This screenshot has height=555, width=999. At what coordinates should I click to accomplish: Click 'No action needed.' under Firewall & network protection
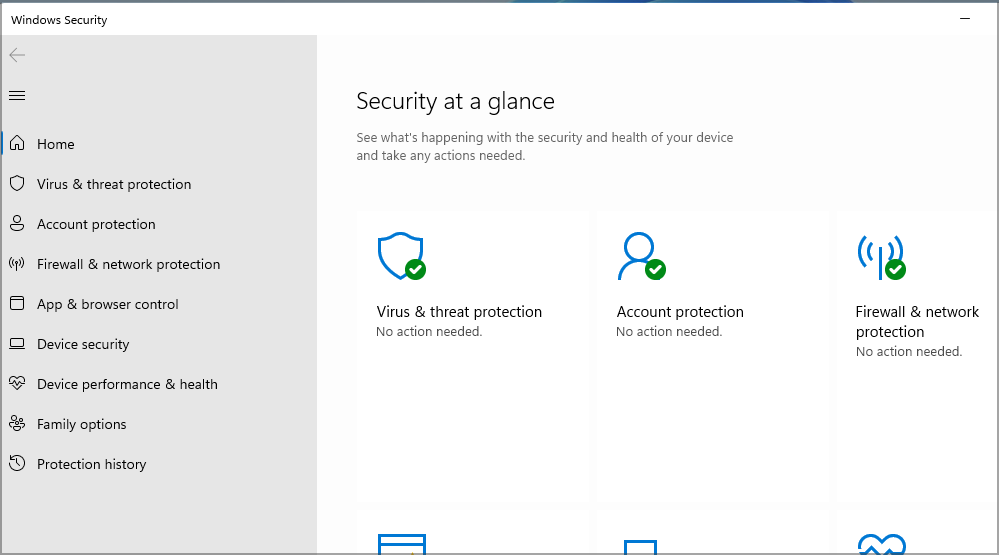click(x=909, y=351)
